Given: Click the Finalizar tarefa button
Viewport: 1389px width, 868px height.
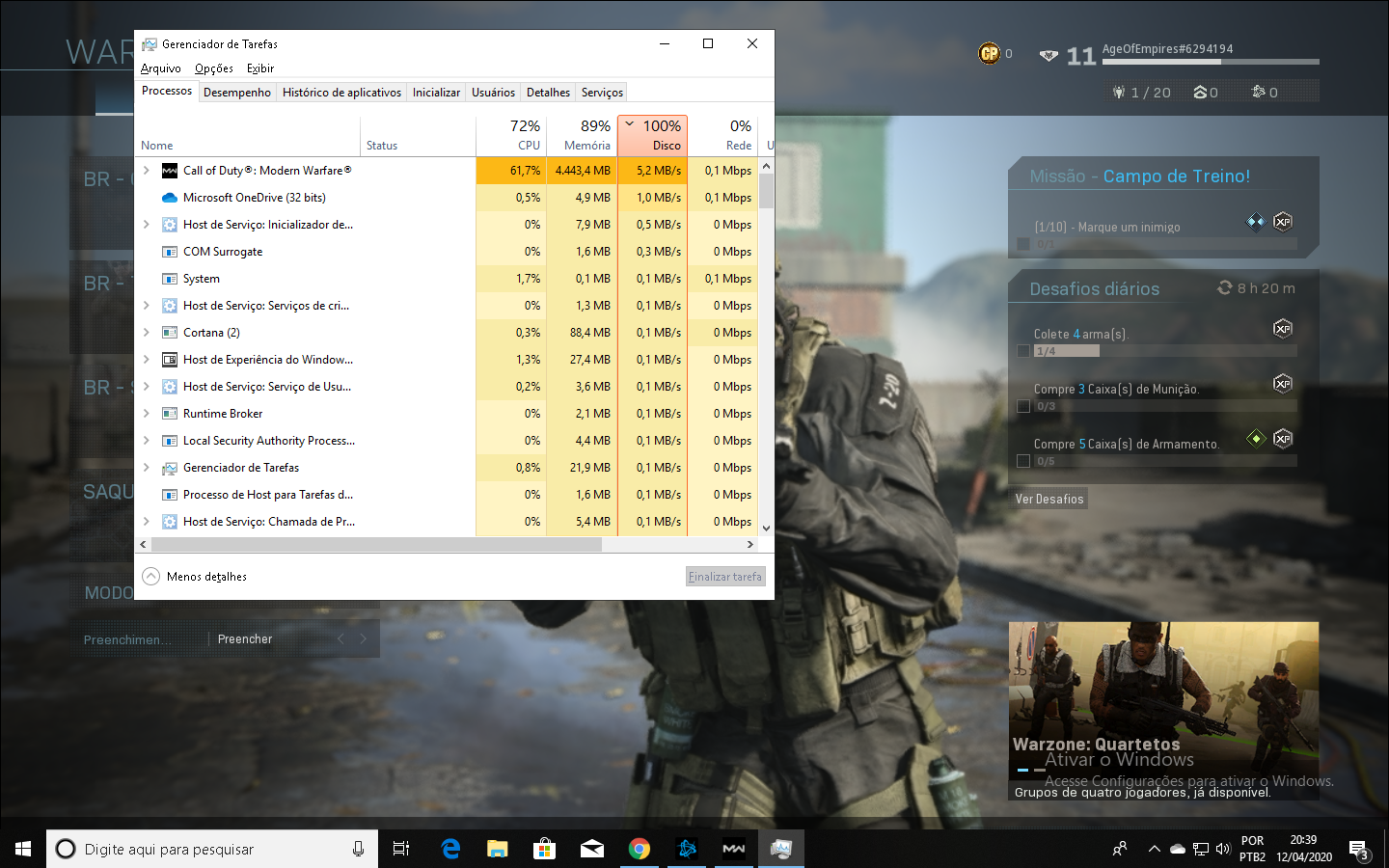Looking at the screenshot, I should (725, 577).
